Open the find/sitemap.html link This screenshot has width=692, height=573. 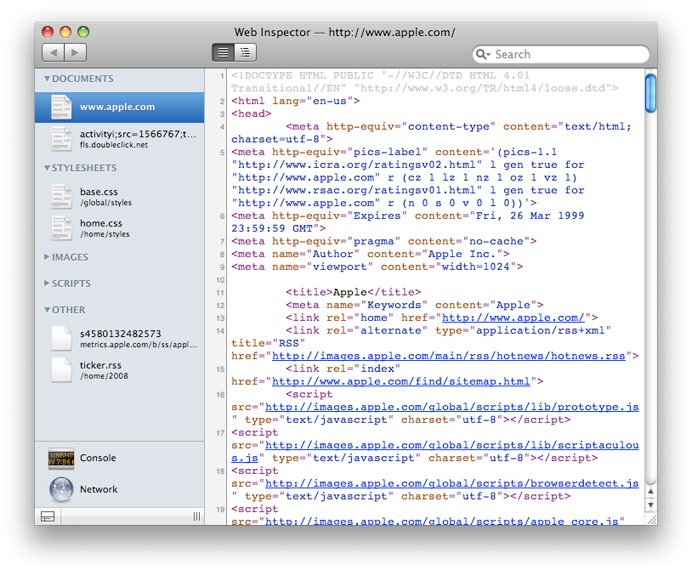401,381
